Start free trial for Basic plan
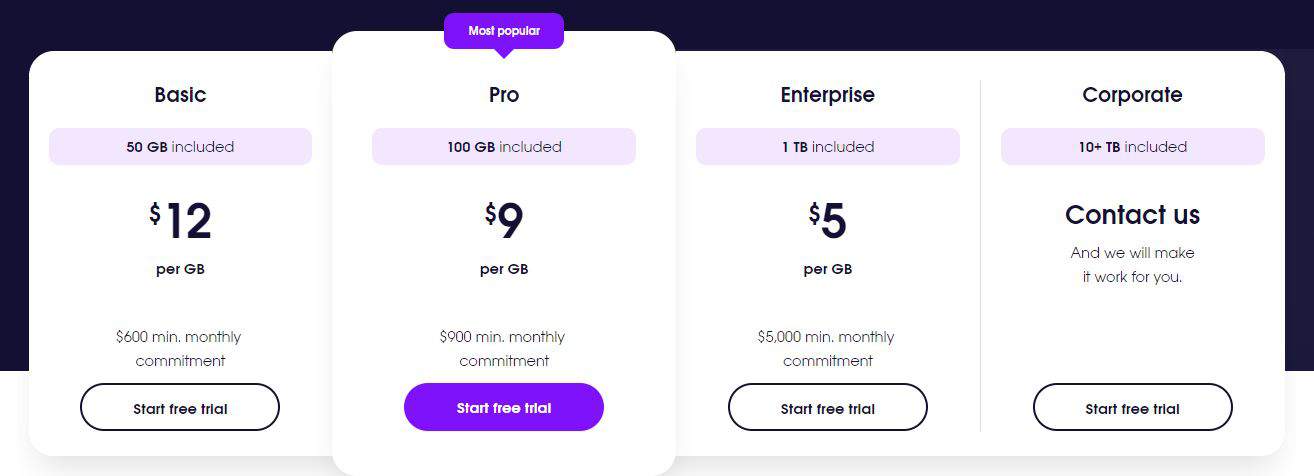Image resolution: width=1314 pixels, height=476 pixels. [180, 407]
